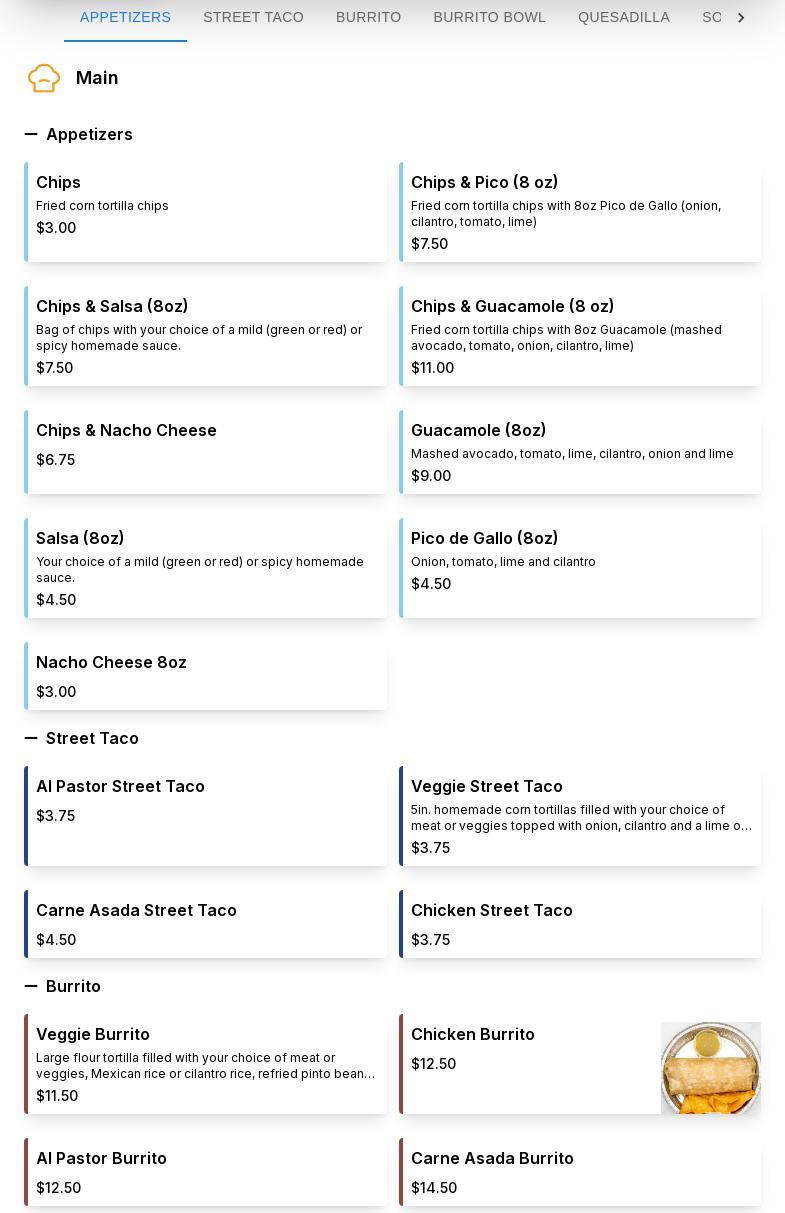The height and width of the screenshot is (1213, 785).
Task: Add Carne Asada Street Taco item
Action: (206, 924)
